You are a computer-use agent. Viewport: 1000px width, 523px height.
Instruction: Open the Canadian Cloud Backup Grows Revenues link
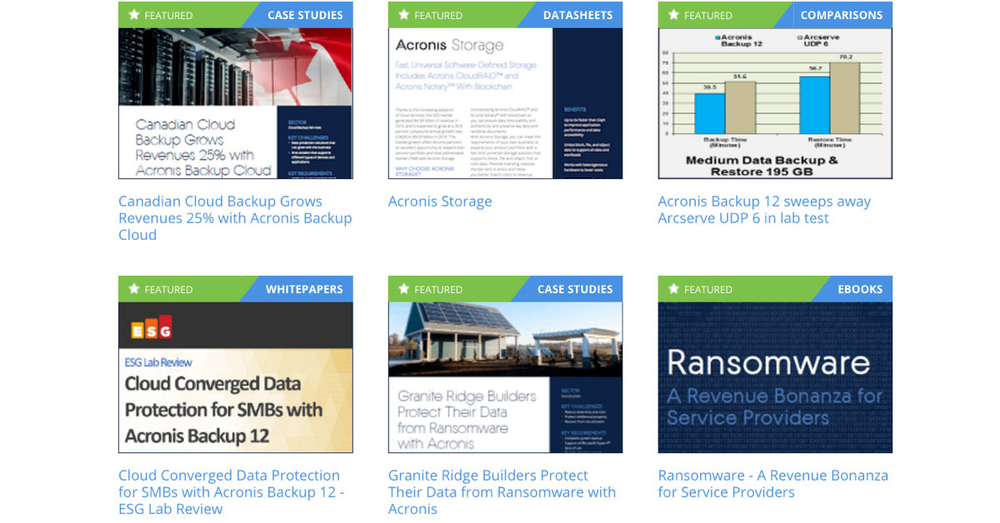[x=235, y=218]
